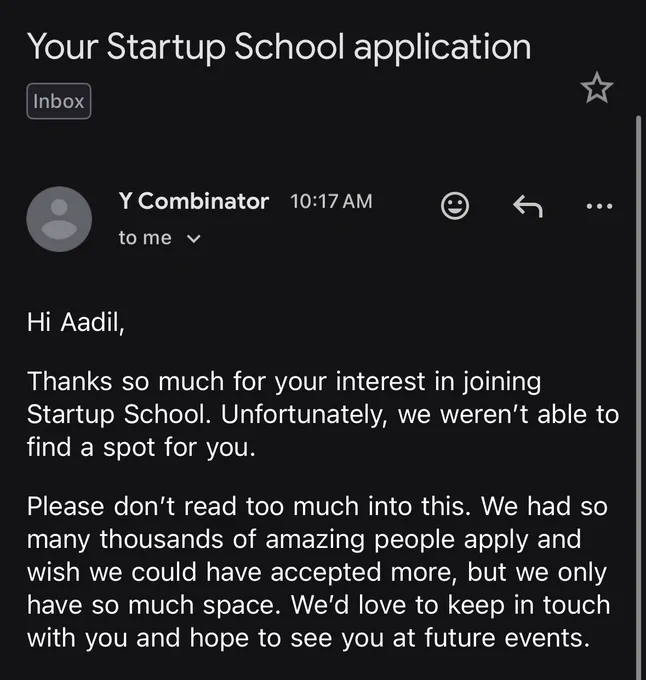The image size is (646, 680).
Task: Expand recipient details chevron beside 'to me'
Action: [193, 239]
